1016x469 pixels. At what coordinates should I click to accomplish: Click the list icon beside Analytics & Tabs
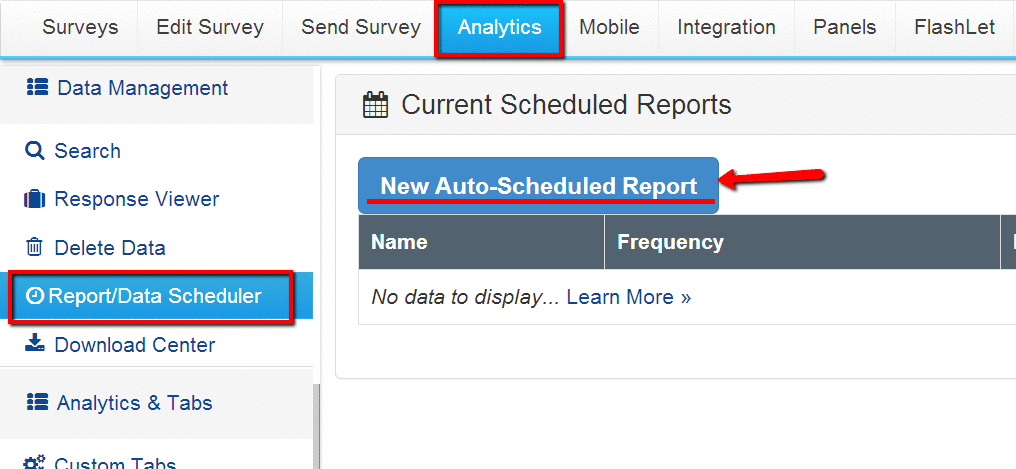pyautogui.click(x=37, y=403)
